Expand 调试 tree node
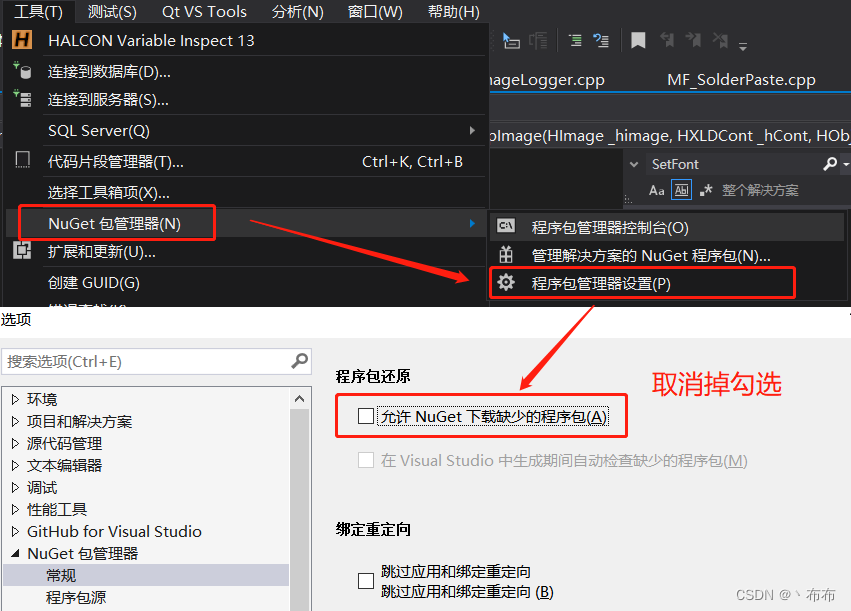851x611 pixels. click(x=15, y=487)
